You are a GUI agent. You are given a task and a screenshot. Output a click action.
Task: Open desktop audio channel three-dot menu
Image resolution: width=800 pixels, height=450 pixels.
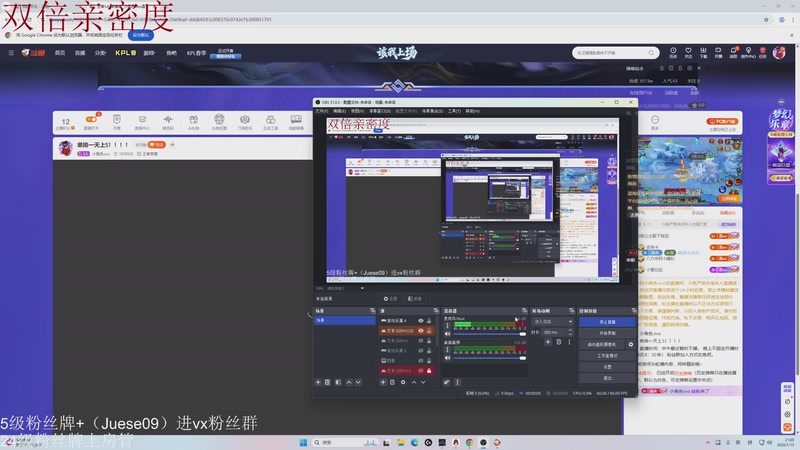coord(447,350)
